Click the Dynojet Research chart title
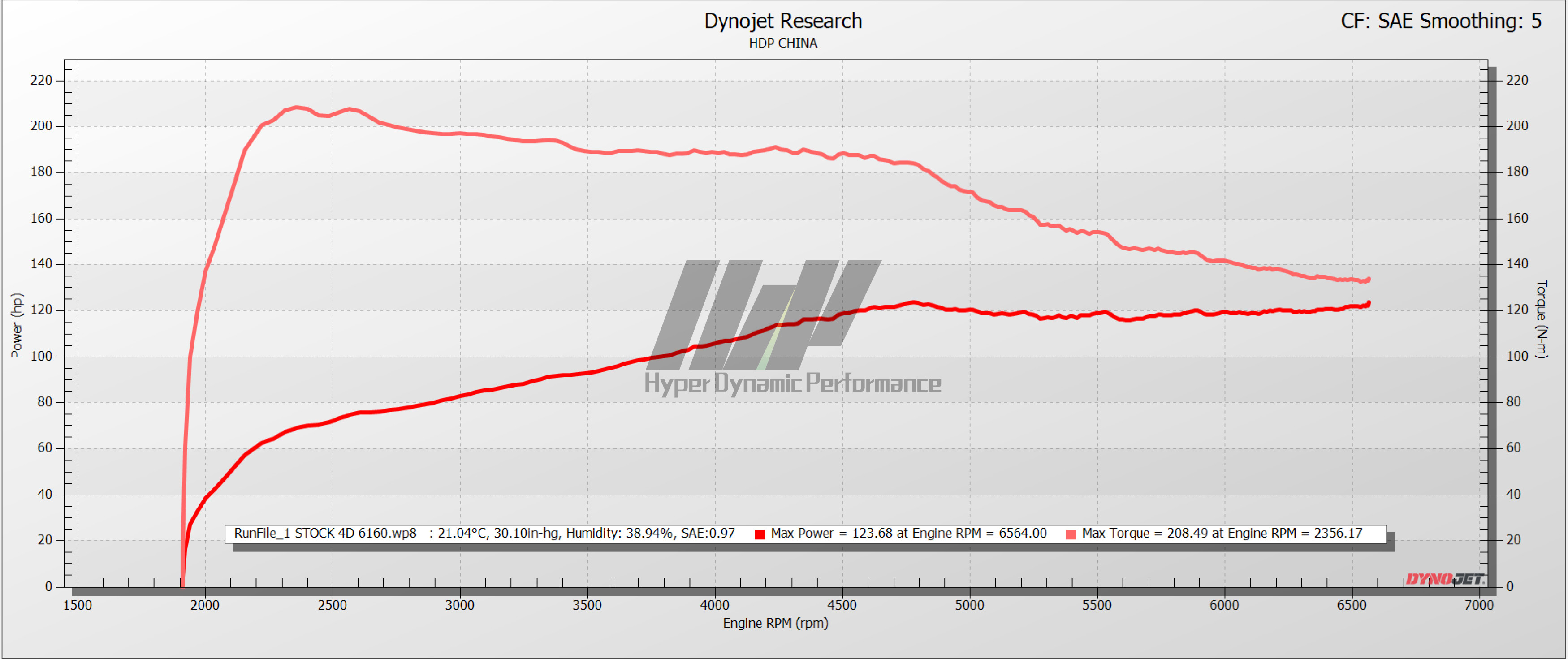Screen dimensions: 1568x659 pyautogui.click(x=783, y=22)
